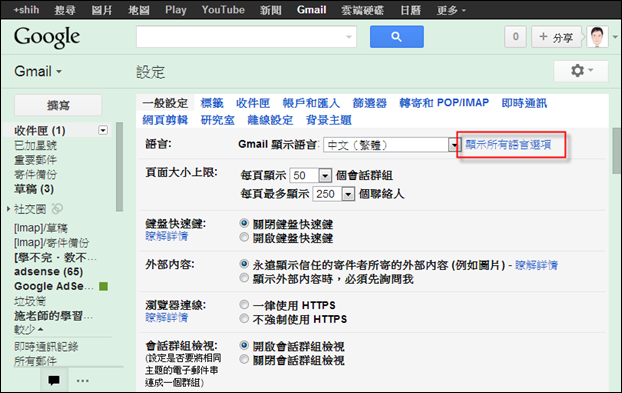Click the label list sidebar scrollbar
The image size is (622, 393).
point(119,167)
